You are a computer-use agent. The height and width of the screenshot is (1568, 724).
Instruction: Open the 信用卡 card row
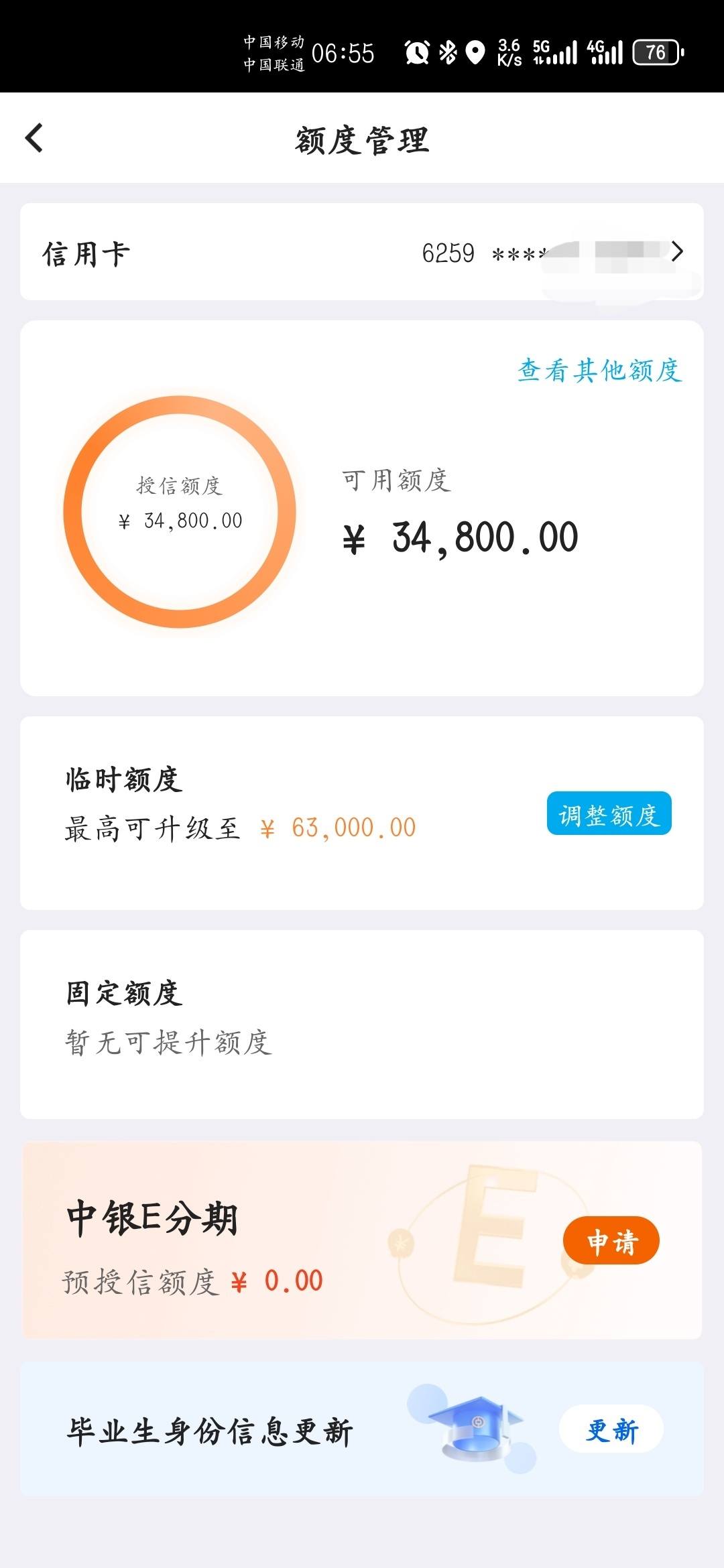[362, 251]
